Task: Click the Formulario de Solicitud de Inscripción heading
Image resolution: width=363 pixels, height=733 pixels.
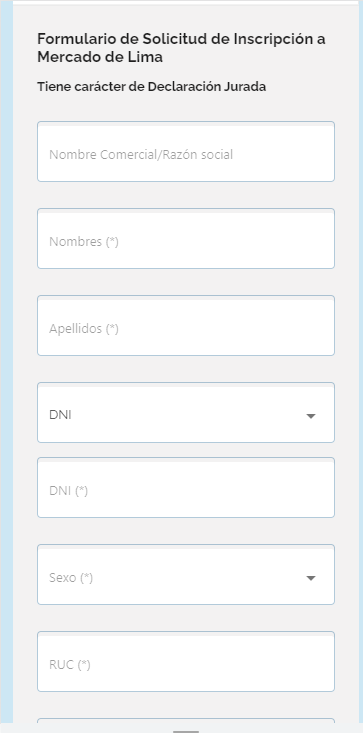Action: (181, 48)
